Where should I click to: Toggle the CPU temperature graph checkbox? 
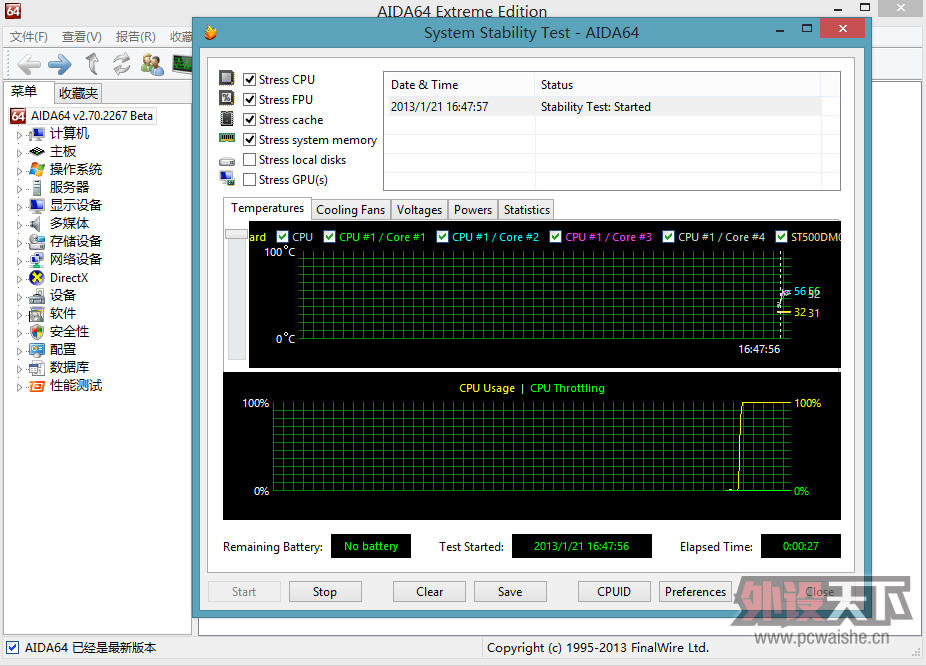[x=282, y=237]
